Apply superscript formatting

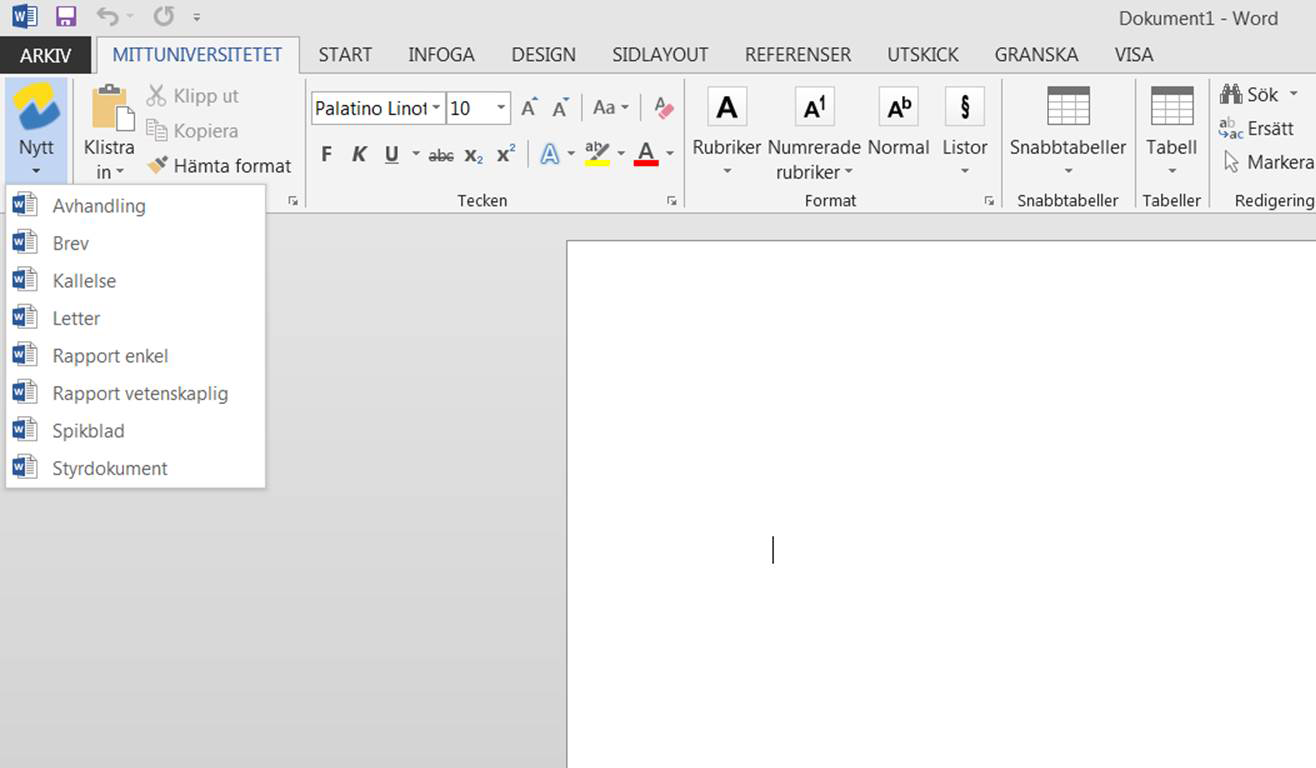point(506,154)
